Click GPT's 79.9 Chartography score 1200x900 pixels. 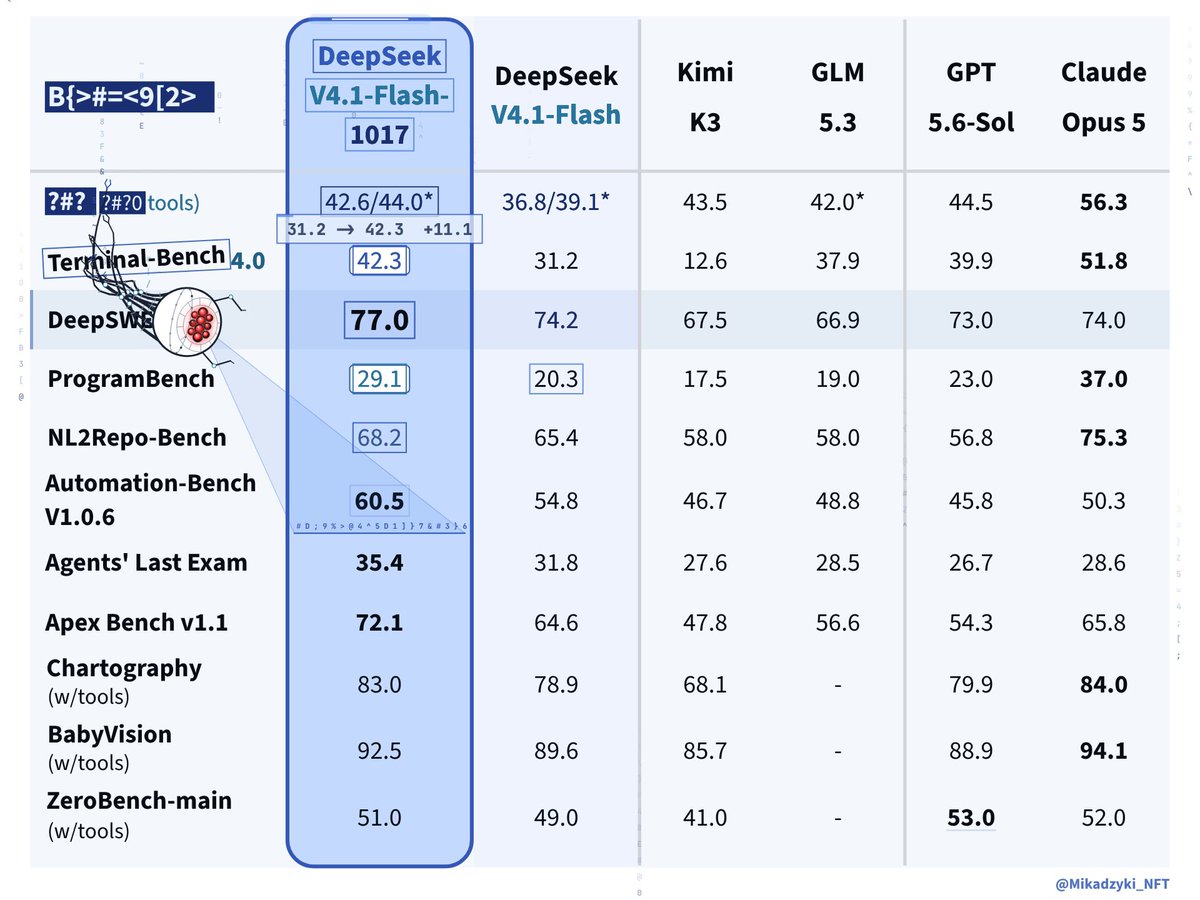click(x=970, y=685)
